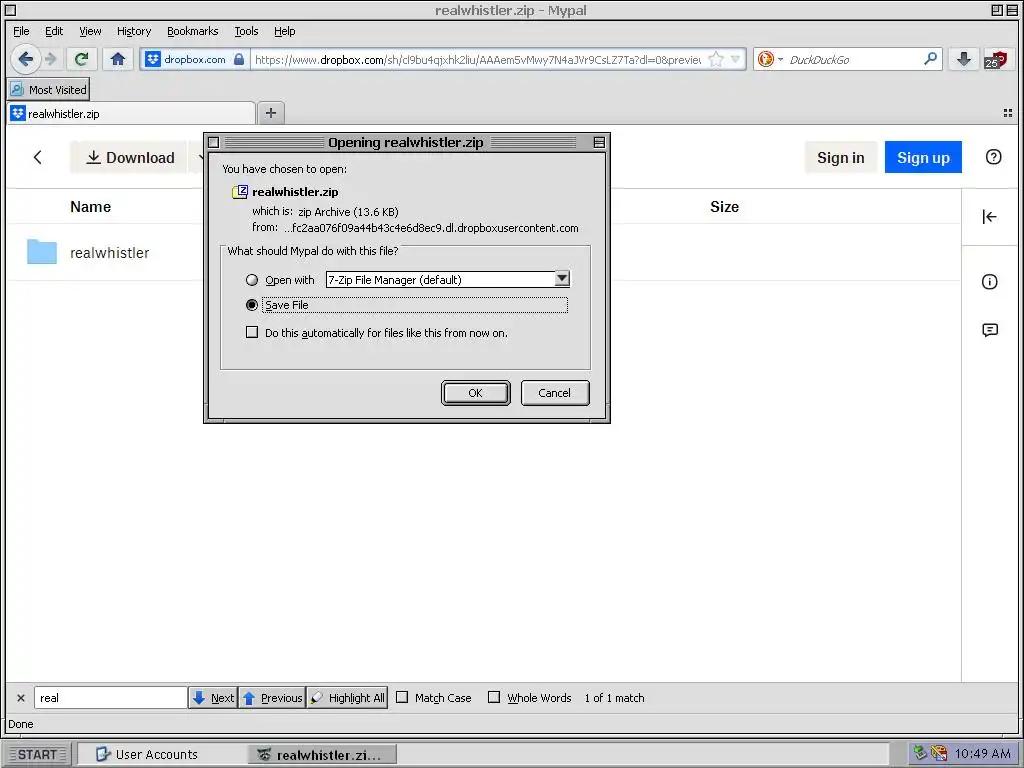
Task: Click the find bar text field
Action: click(110, 697)
